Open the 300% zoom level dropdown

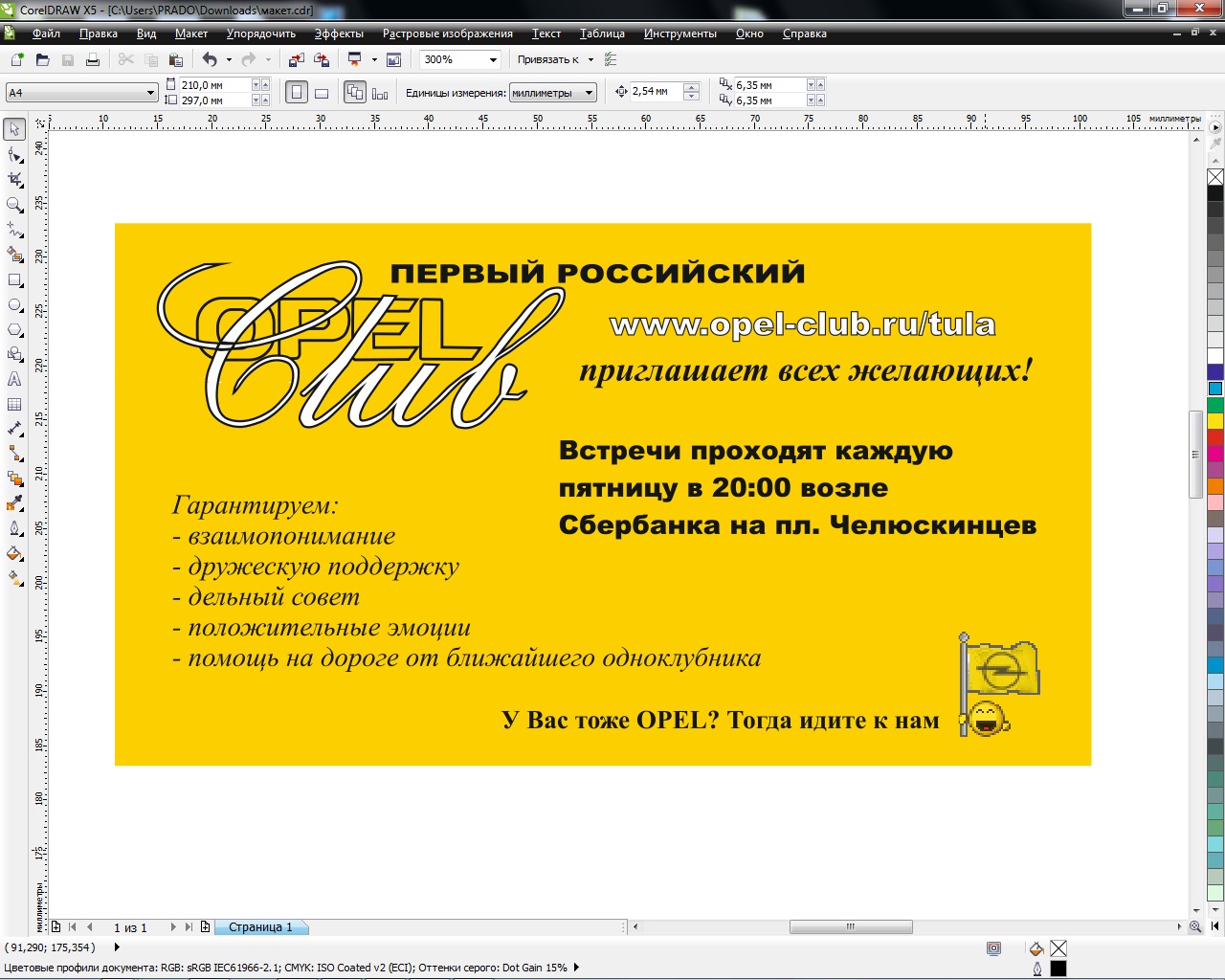[494, 59]
